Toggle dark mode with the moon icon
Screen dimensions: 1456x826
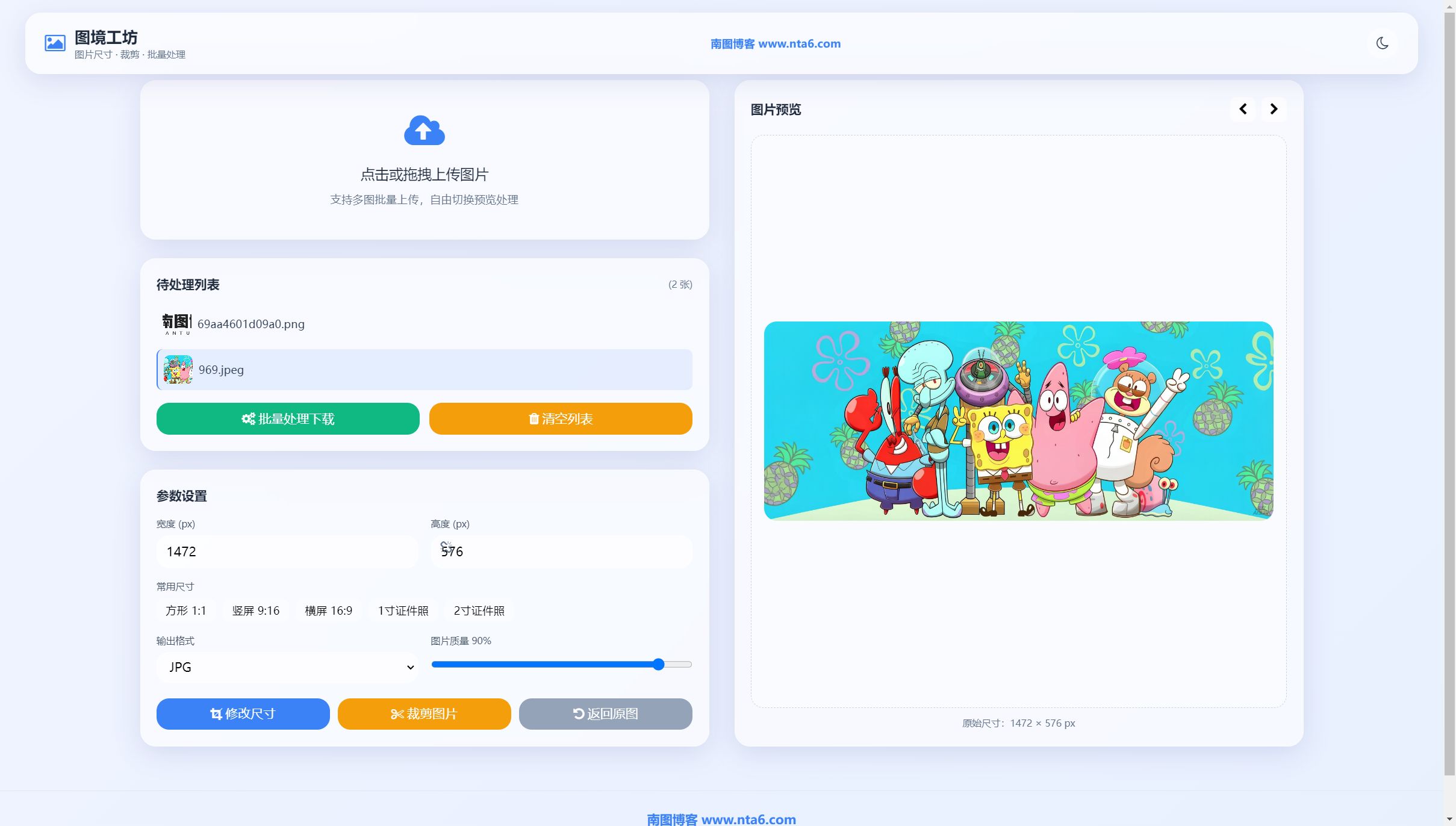coord(1382,43)
